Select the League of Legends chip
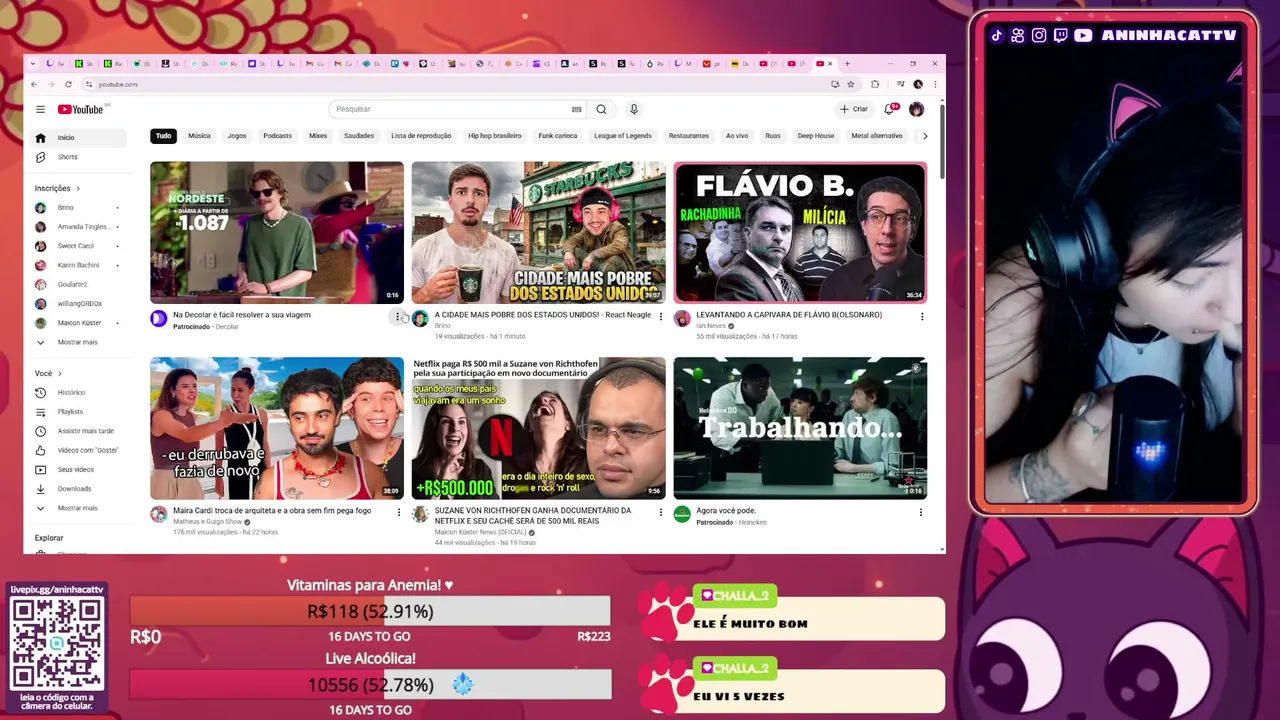This screenshot has height=720, width=1280. tap(623, 136)
